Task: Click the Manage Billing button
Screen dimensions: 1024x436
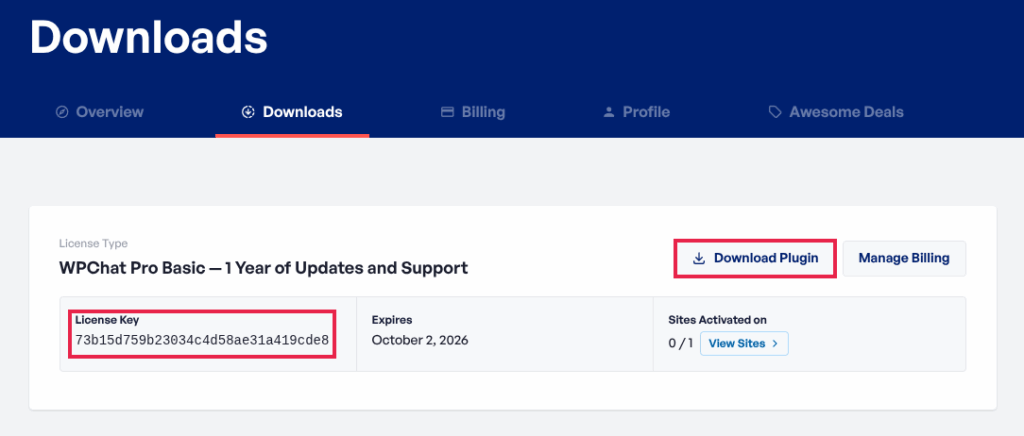Action: (x=904, y=258)
